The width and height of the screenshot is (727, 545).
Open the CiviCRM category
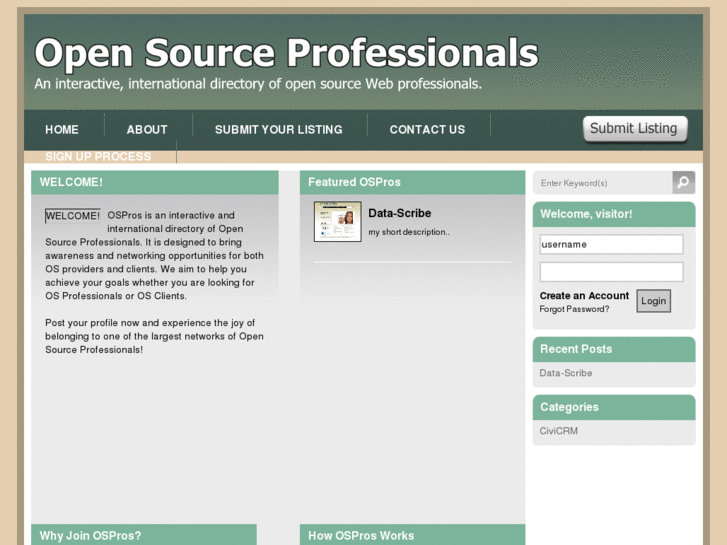point(558,431)
